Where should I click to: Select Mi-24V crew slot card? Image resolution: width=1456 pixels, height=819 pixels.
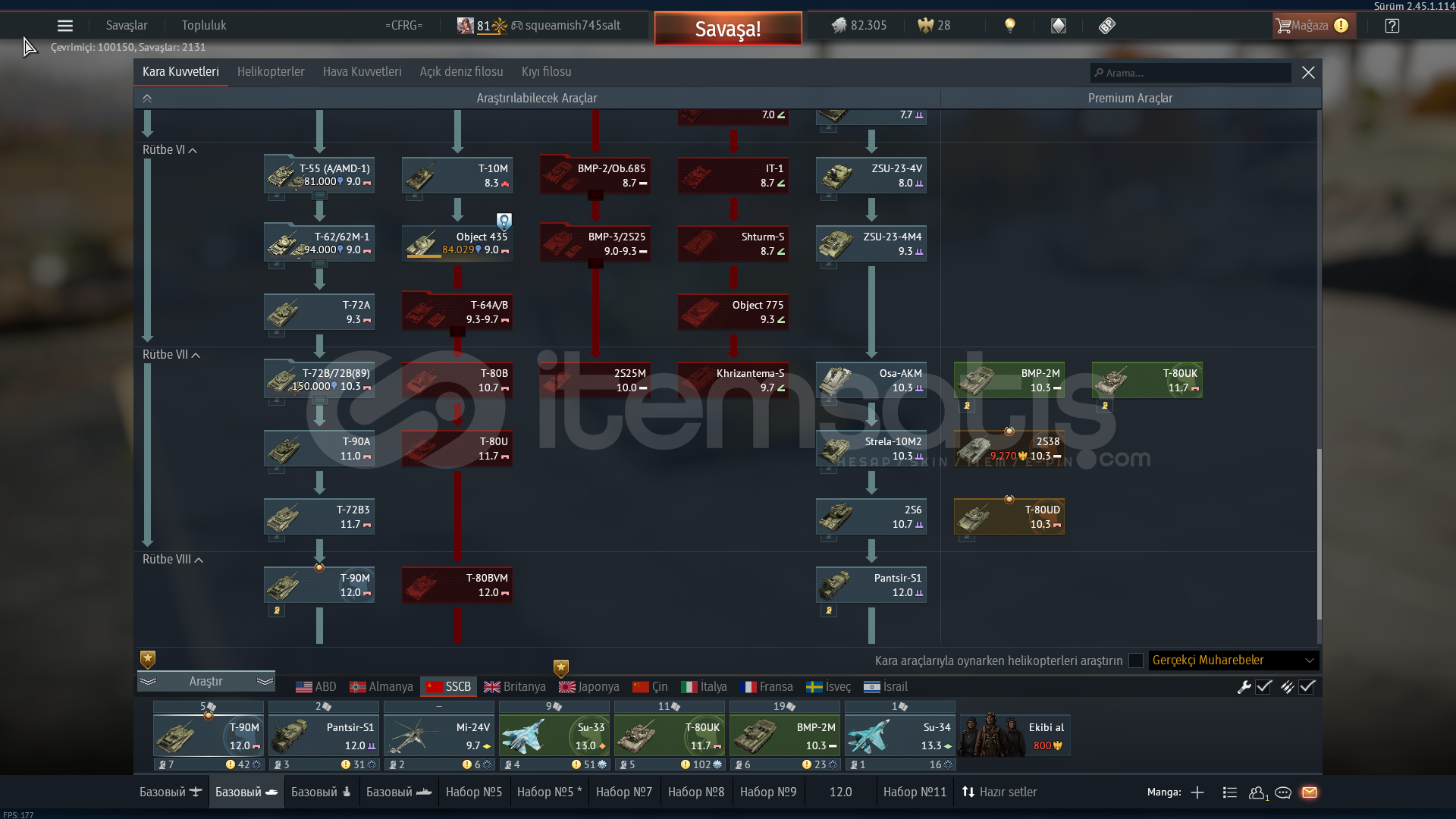(439, 736)
